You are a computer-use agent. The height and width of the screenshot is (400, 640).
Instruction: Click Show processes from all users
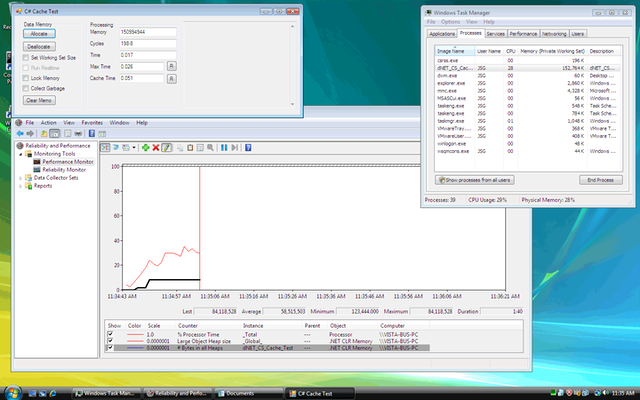tap(474, 180)
